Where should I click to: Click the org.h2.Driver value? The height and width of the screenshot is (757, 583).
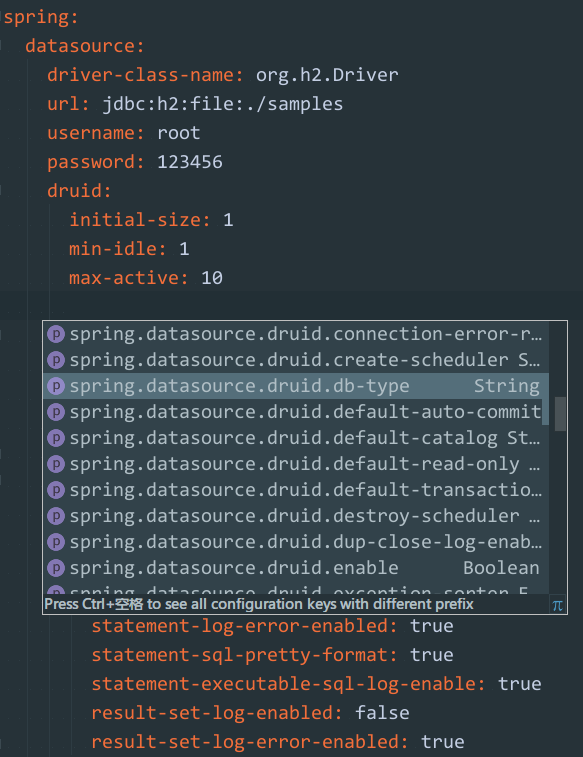tap(327, 75)
